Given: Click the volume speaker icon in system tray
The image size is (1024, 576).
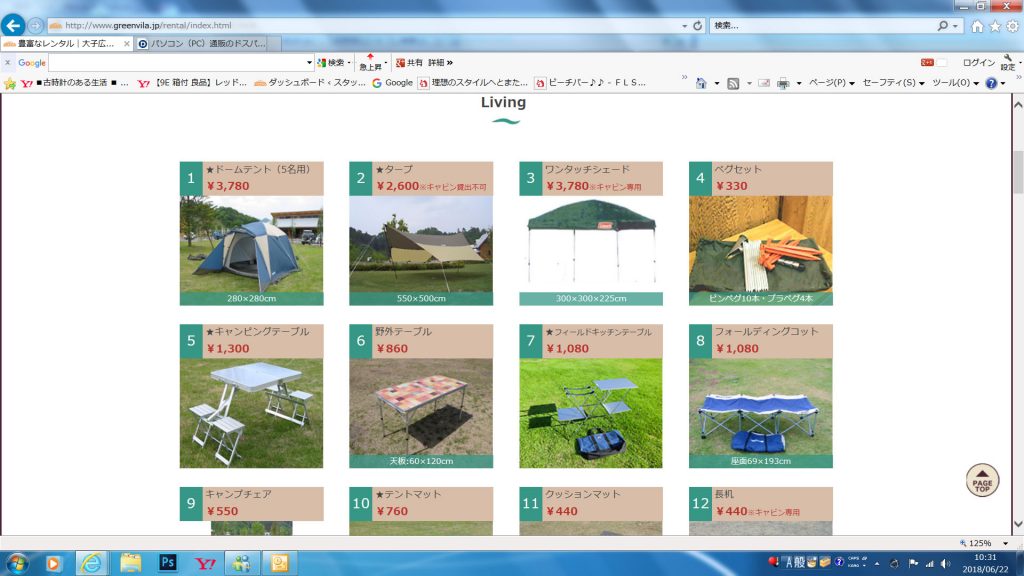Looking at the screenshot, I should (945, 564).
